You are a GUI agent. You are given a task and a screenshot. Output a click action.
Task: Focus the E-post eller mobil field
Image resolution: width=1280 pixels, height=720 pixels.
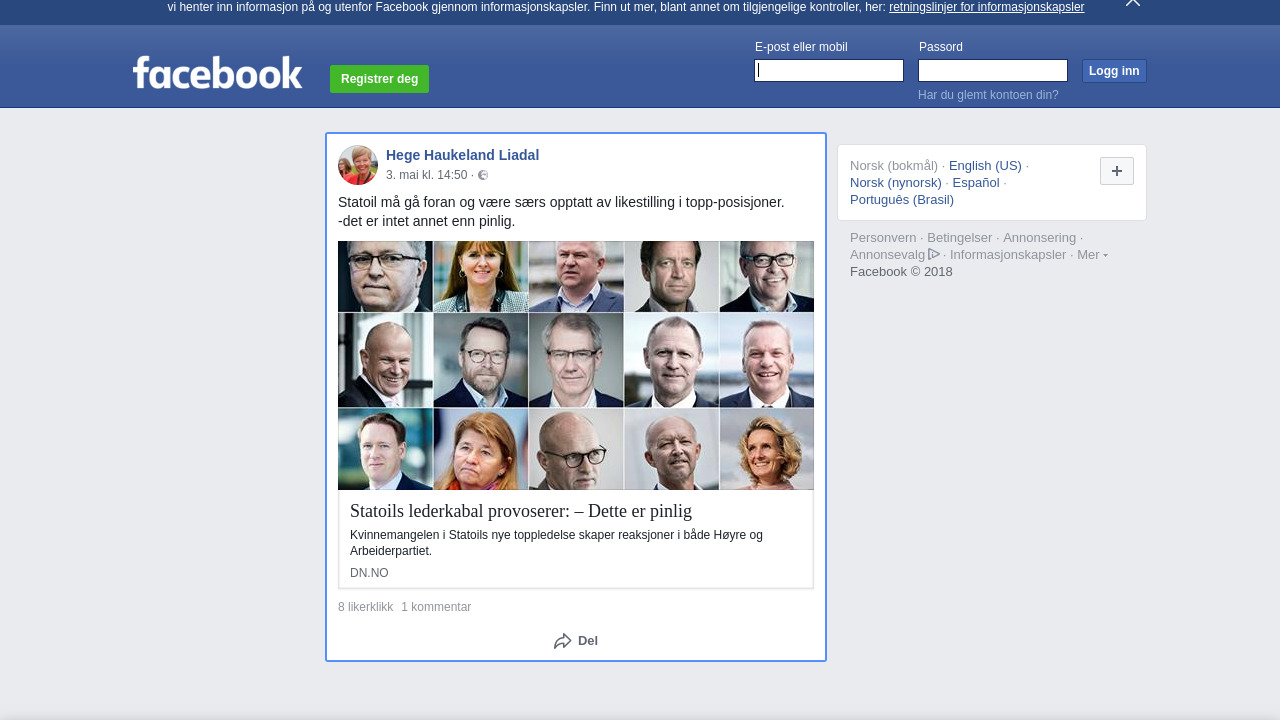point(829,70)
